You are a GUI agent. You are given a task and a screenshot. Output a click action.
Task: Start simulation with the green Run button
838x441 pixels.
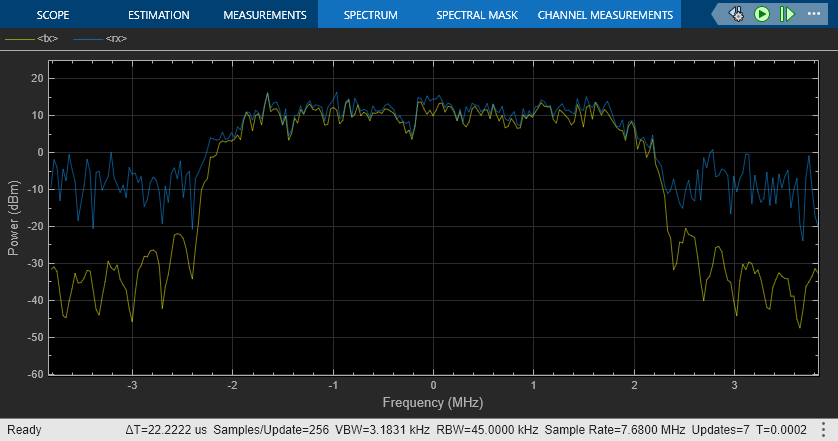point(762,14)
